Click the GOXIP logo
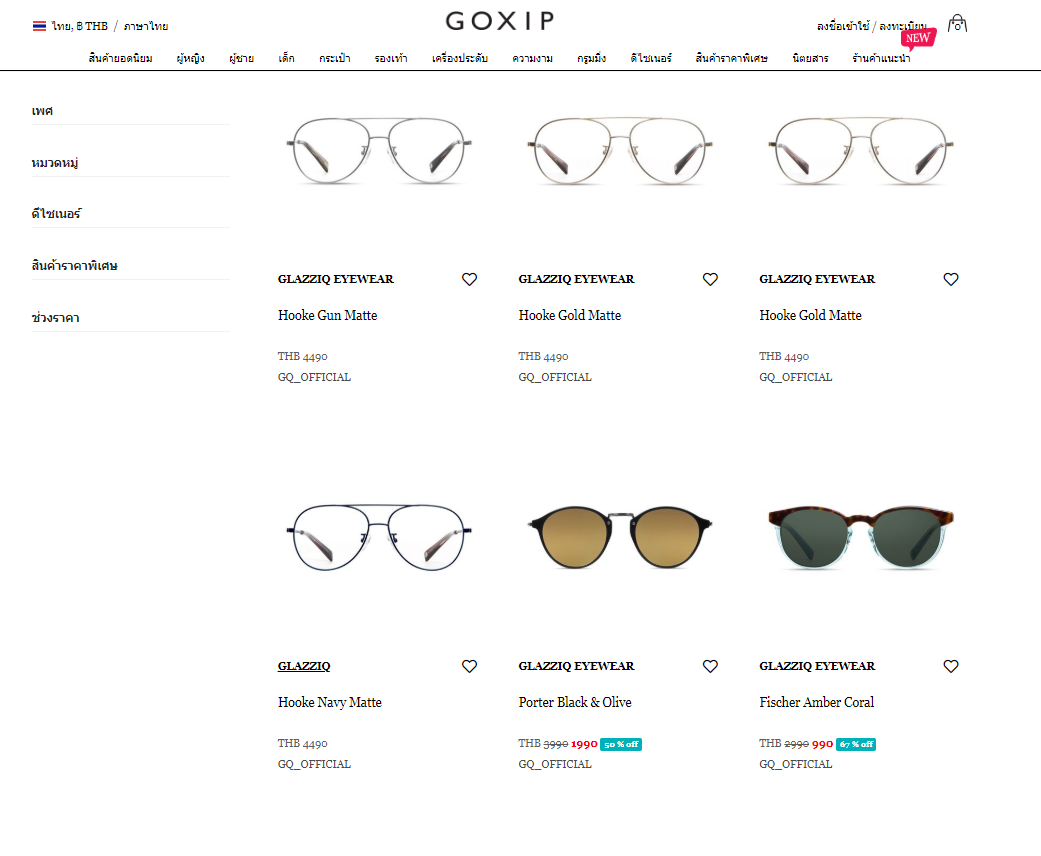 (500, 21)
